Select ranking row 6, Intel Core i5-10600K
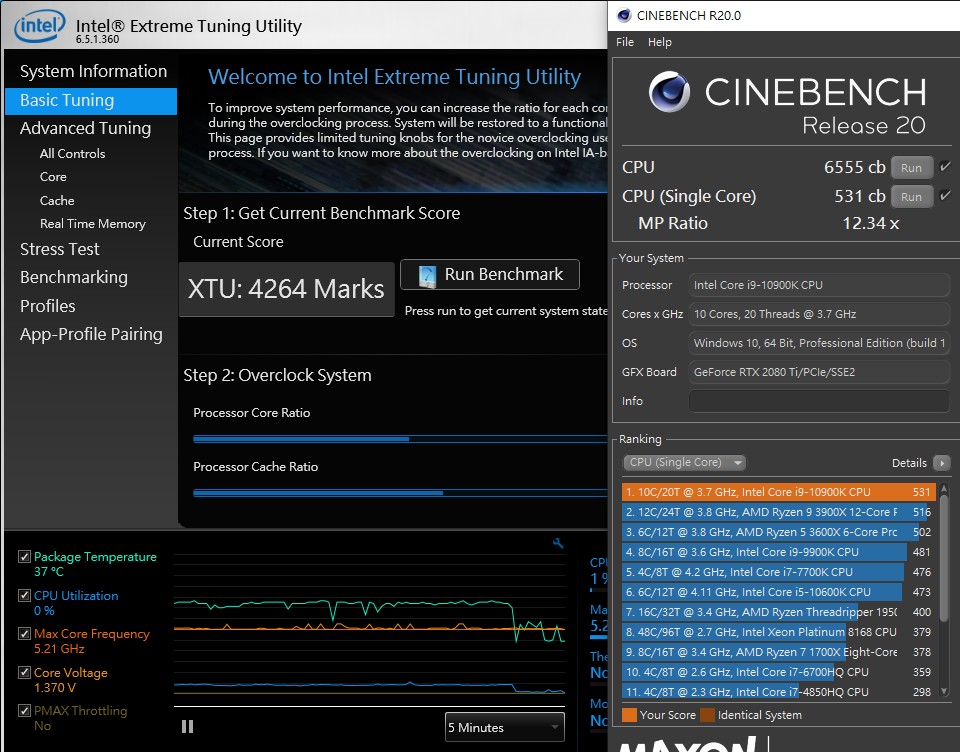The image size is (960, 752). 778,592
